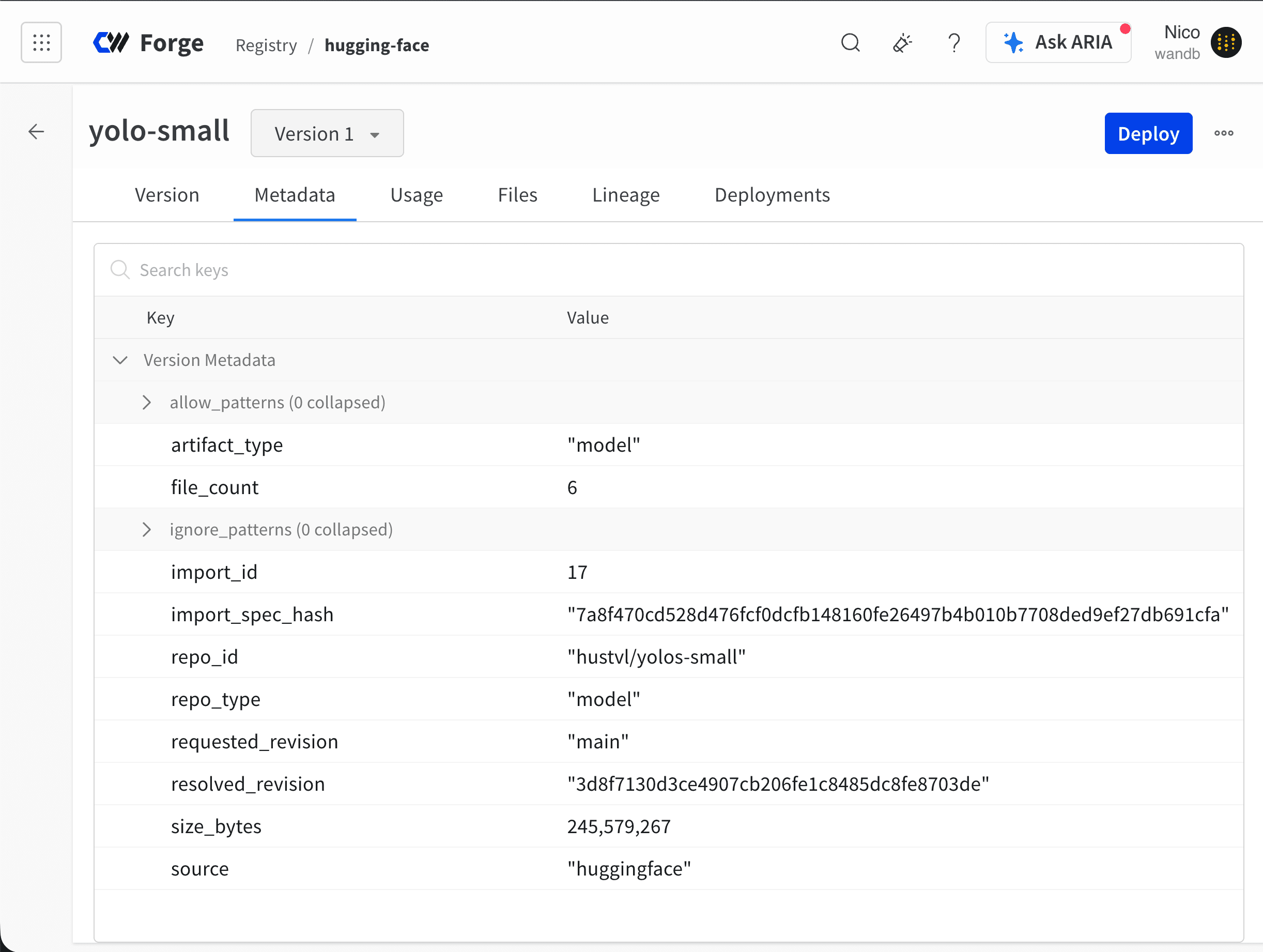This screenshot has height=952, width=1263.
Task: Click the Value column header
Action: (x=588, y=318)
